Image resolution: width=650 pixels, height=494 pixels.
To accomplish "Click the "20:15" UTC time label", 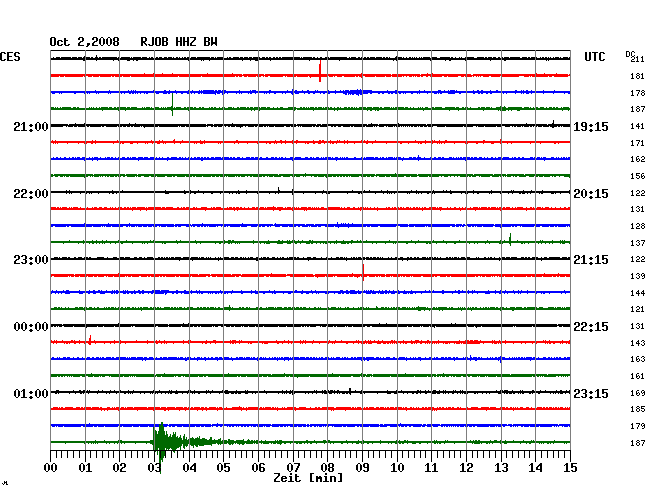I will [x=591, y=194].
